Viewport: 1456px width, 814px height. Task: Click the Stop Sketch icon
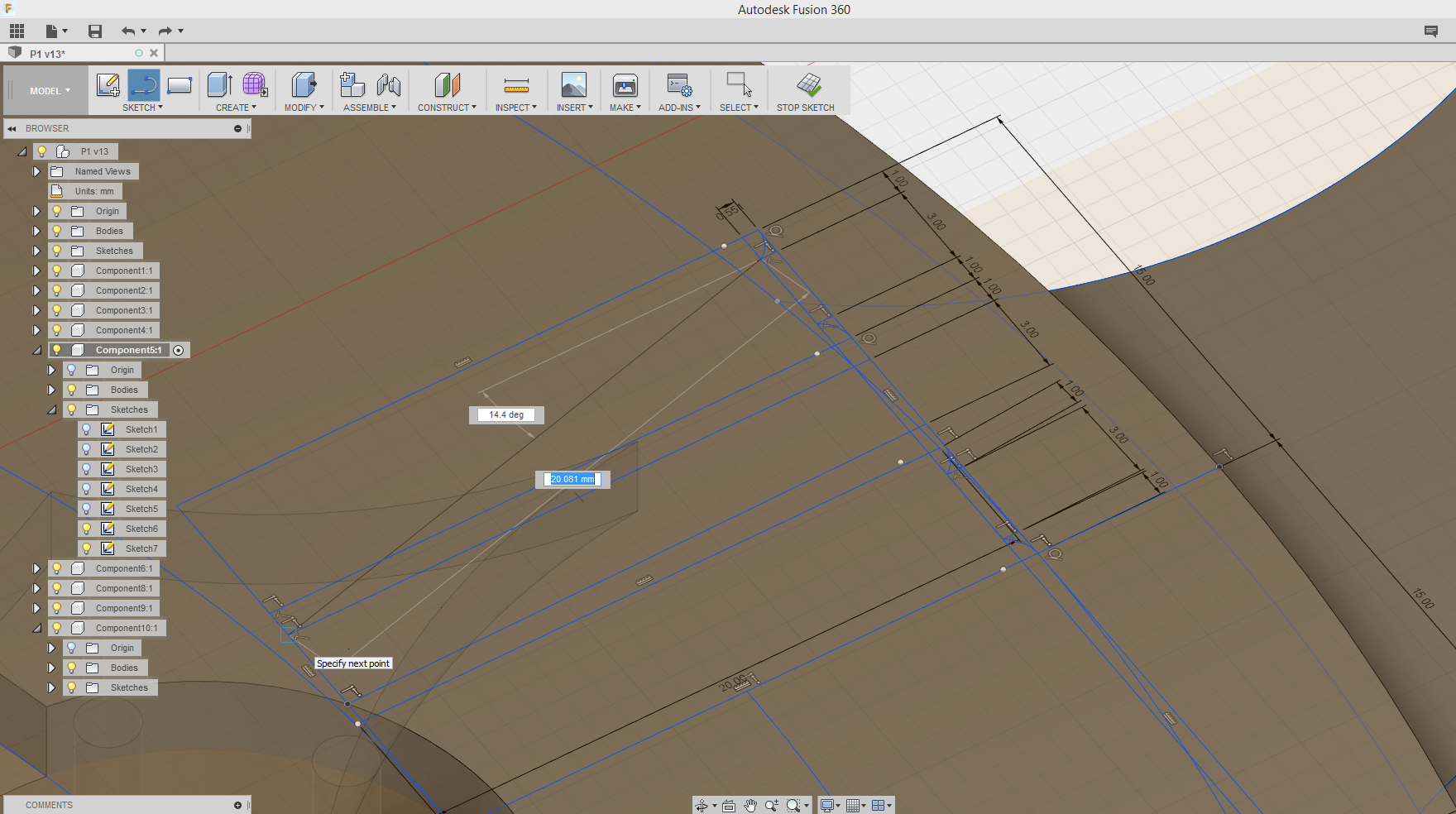click(808, 84)
